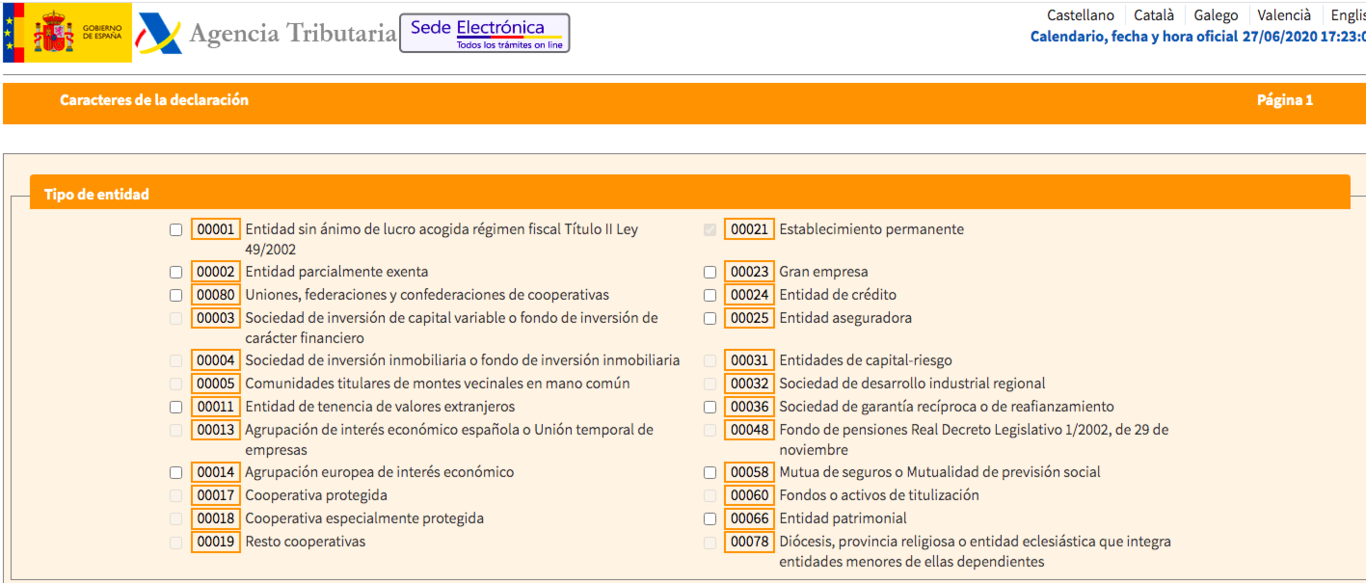Viewport: 1366px width, 583px height.
Task: Toggle the Entidad de crédito checkbox
Action: coord(710,295)
